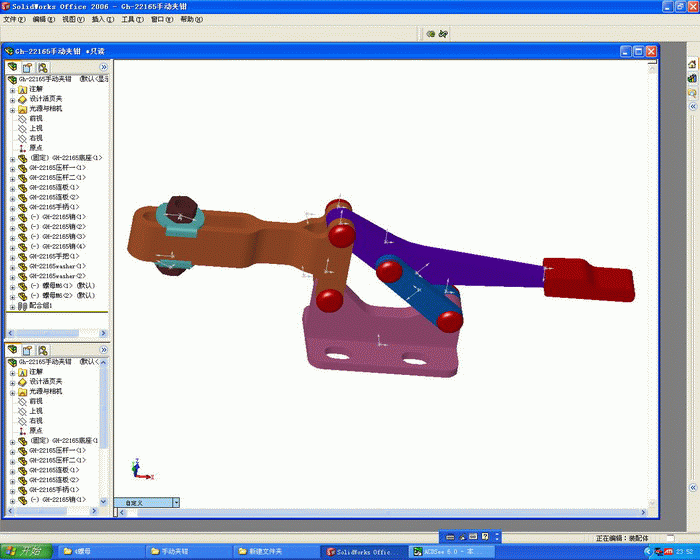
Task: Click upper tree horizontal scrollbar right arrow
Action: pos(103,333)
